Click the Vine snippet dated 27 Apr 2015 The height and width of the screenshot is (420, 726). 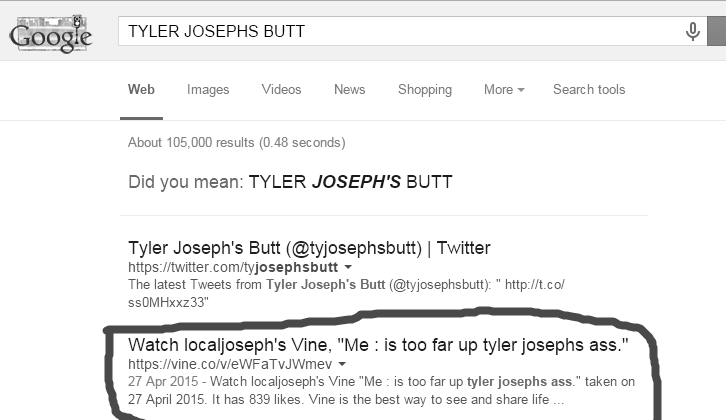(382, 390)
